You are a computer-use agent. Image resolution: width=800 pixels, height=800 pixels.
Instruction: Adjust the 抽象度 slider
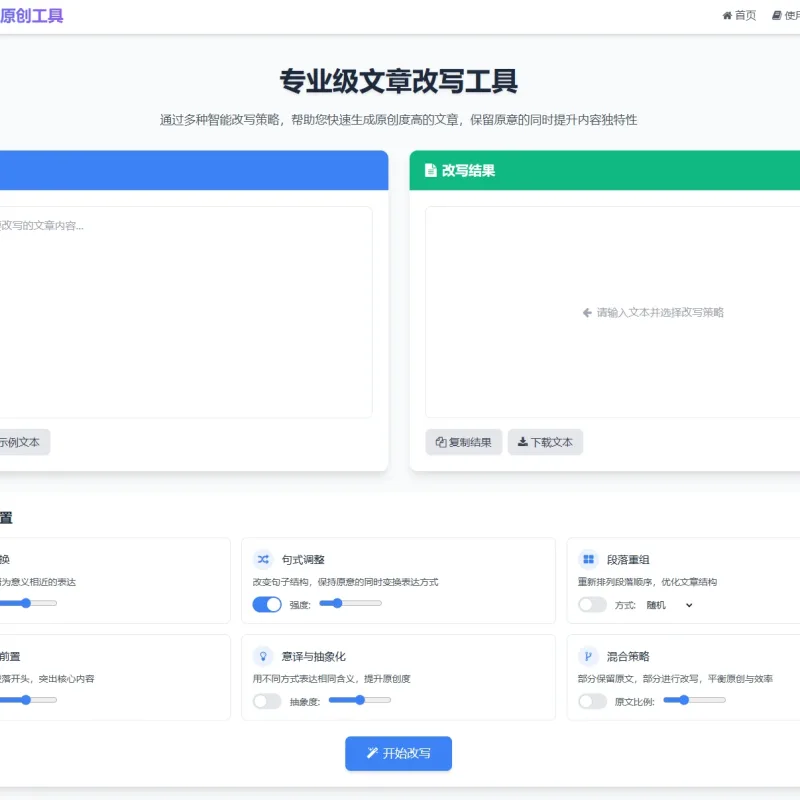point(360,701)
